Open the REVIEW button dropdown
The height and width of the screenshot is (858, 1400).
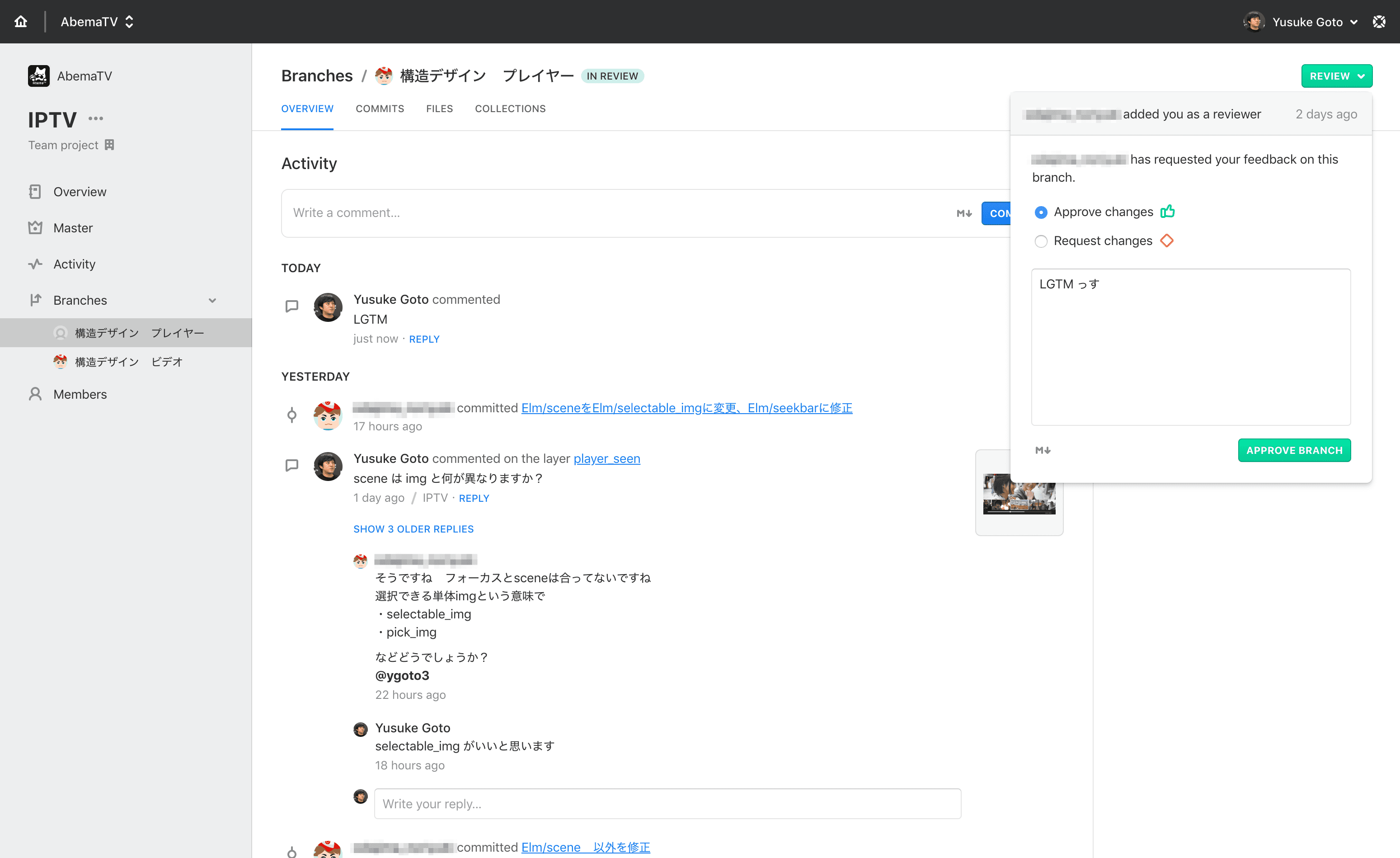(1336, 75)
